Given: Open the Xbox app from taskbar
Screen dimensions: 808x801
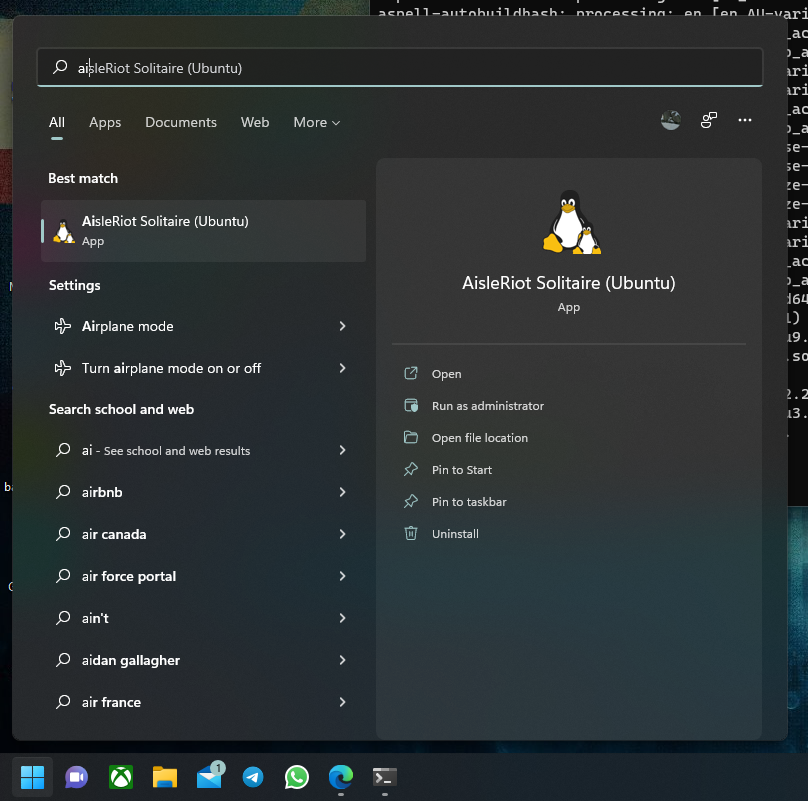Looking at the screenshot, I should point(121,777).
